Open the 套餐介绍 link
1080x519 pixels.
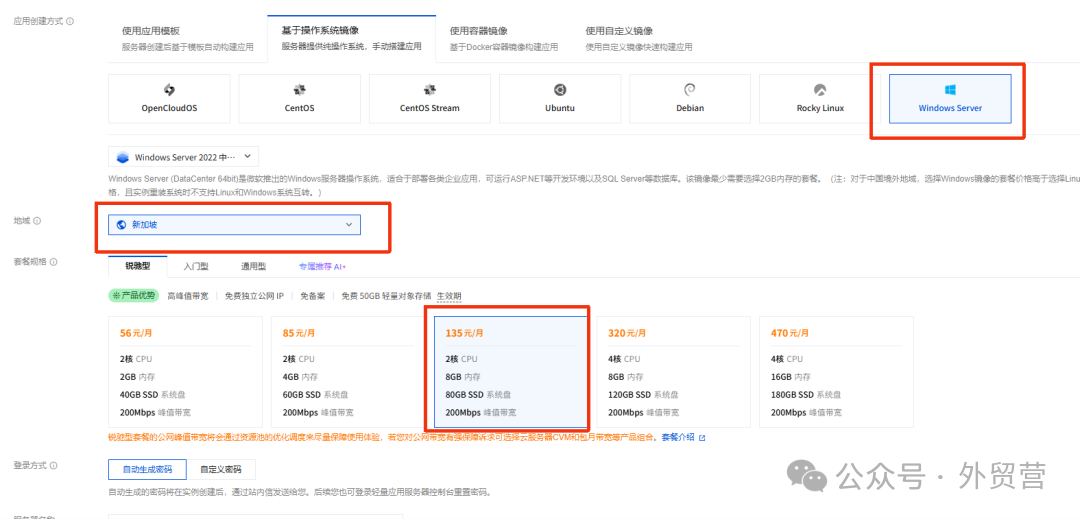pyautogui.click(x=683, y=437)
